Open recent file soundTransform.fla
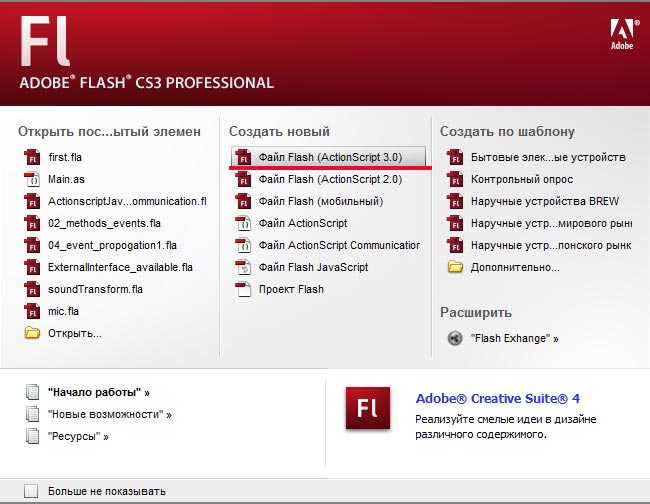 [95, 289]
